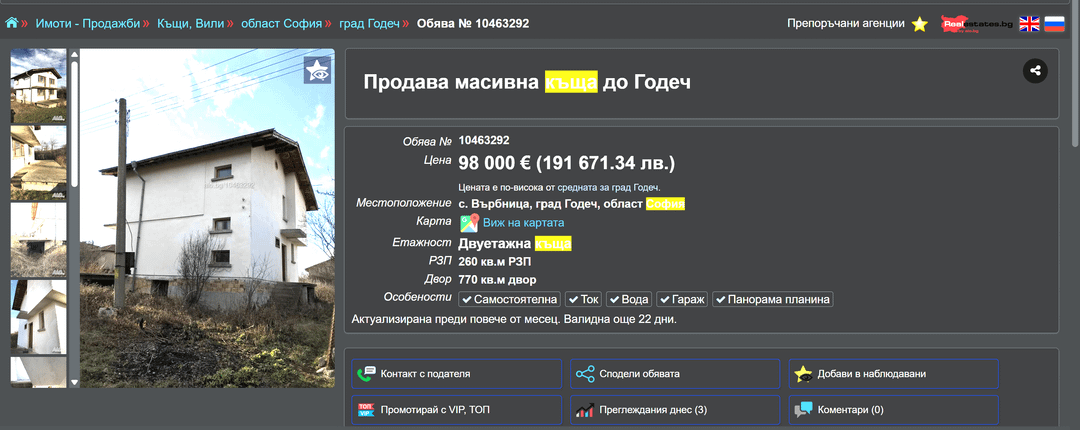This screenshot has height=430, width=1080.
Task: Toggle the Самостоятелна feature tag
Action: coord(509,299)
